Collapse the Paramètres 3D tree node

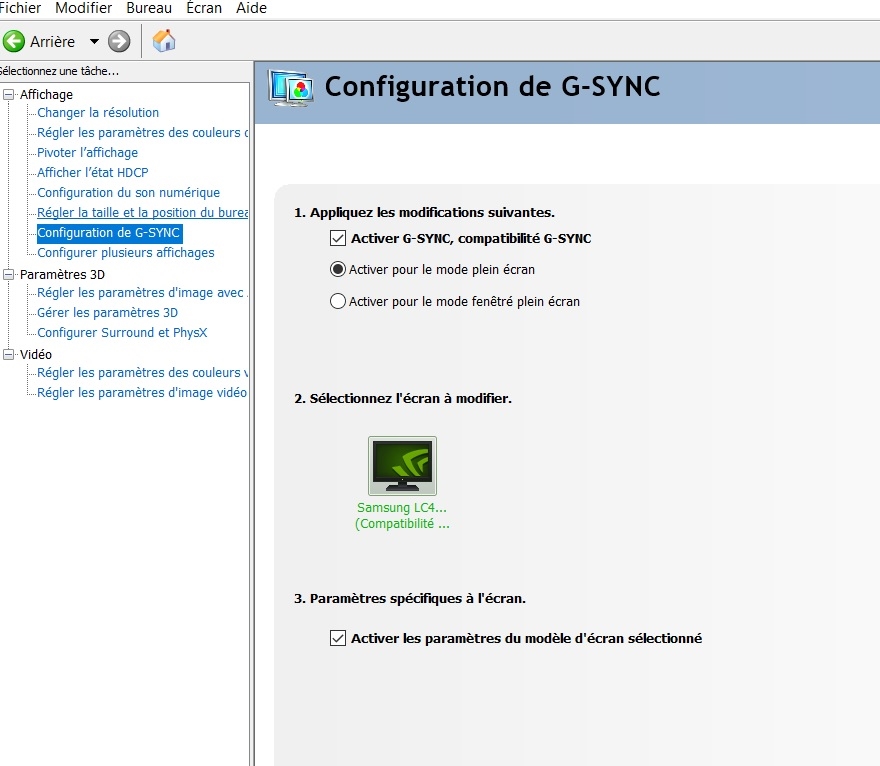tap(8, 274)
